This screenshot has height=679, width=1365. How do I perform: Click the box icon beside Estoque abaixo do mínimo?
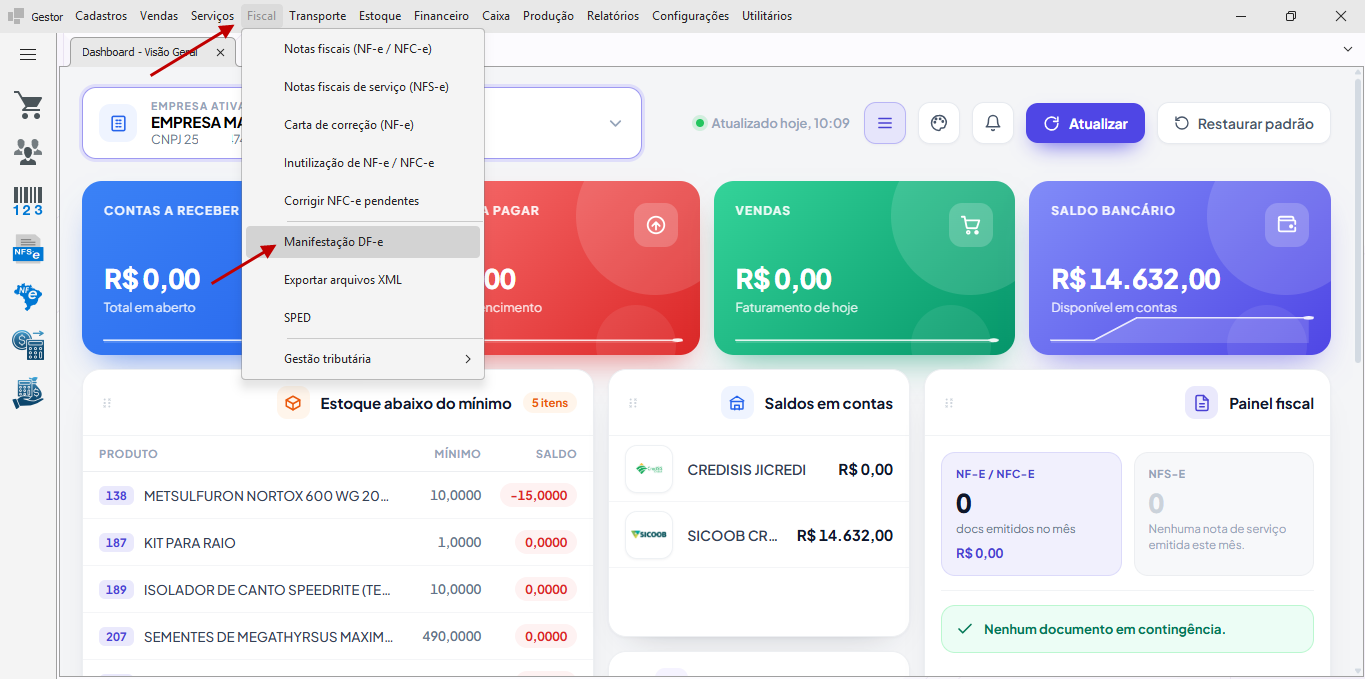pyautogui.click(x=293, y=403)
